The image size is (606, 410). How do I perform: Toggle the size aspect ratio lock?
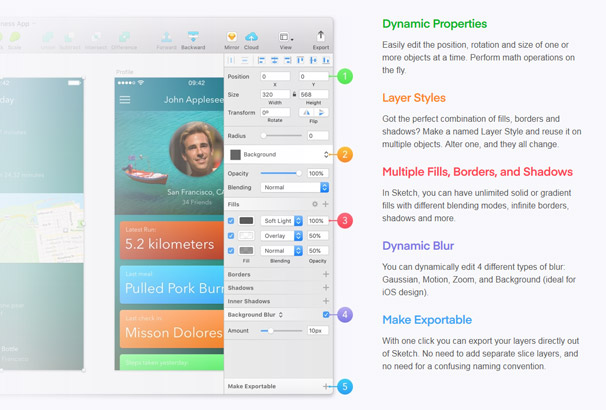coord(294,95)
